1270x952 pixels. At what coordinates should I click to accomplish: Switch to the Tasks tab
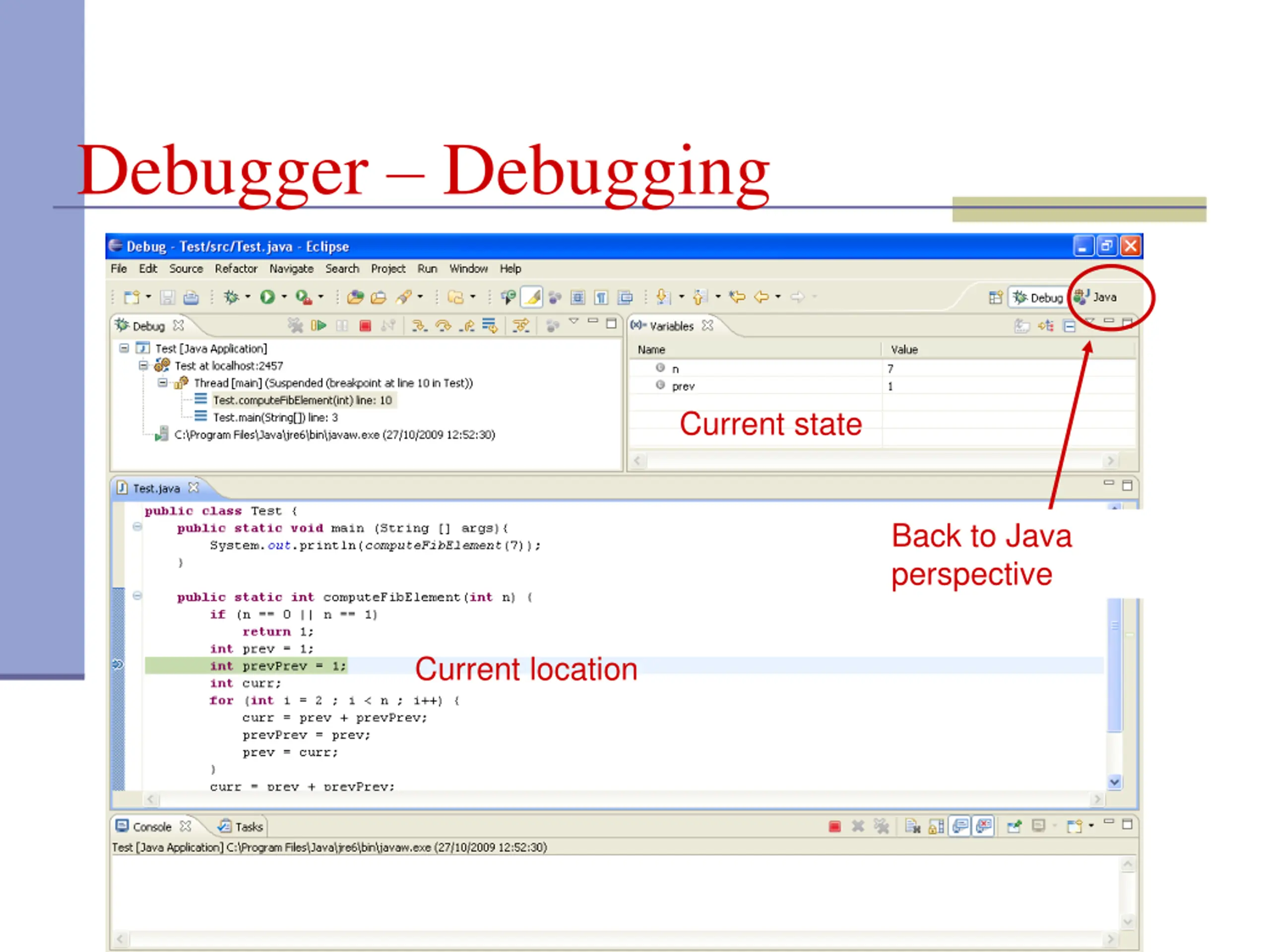click(241, 827)
